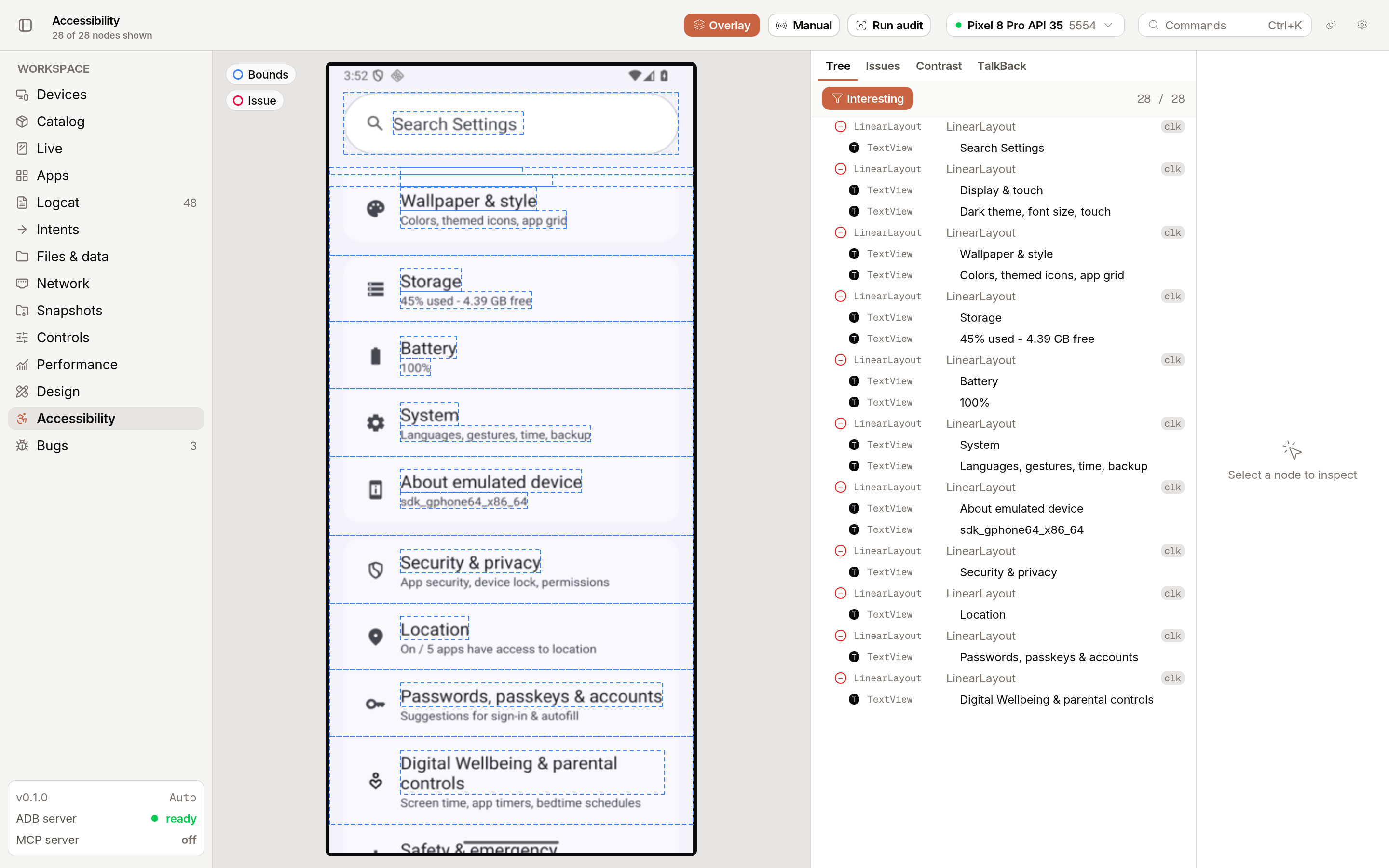Toggle the sidebar panel icon
1389x868 pixels.
pos(25,25)
